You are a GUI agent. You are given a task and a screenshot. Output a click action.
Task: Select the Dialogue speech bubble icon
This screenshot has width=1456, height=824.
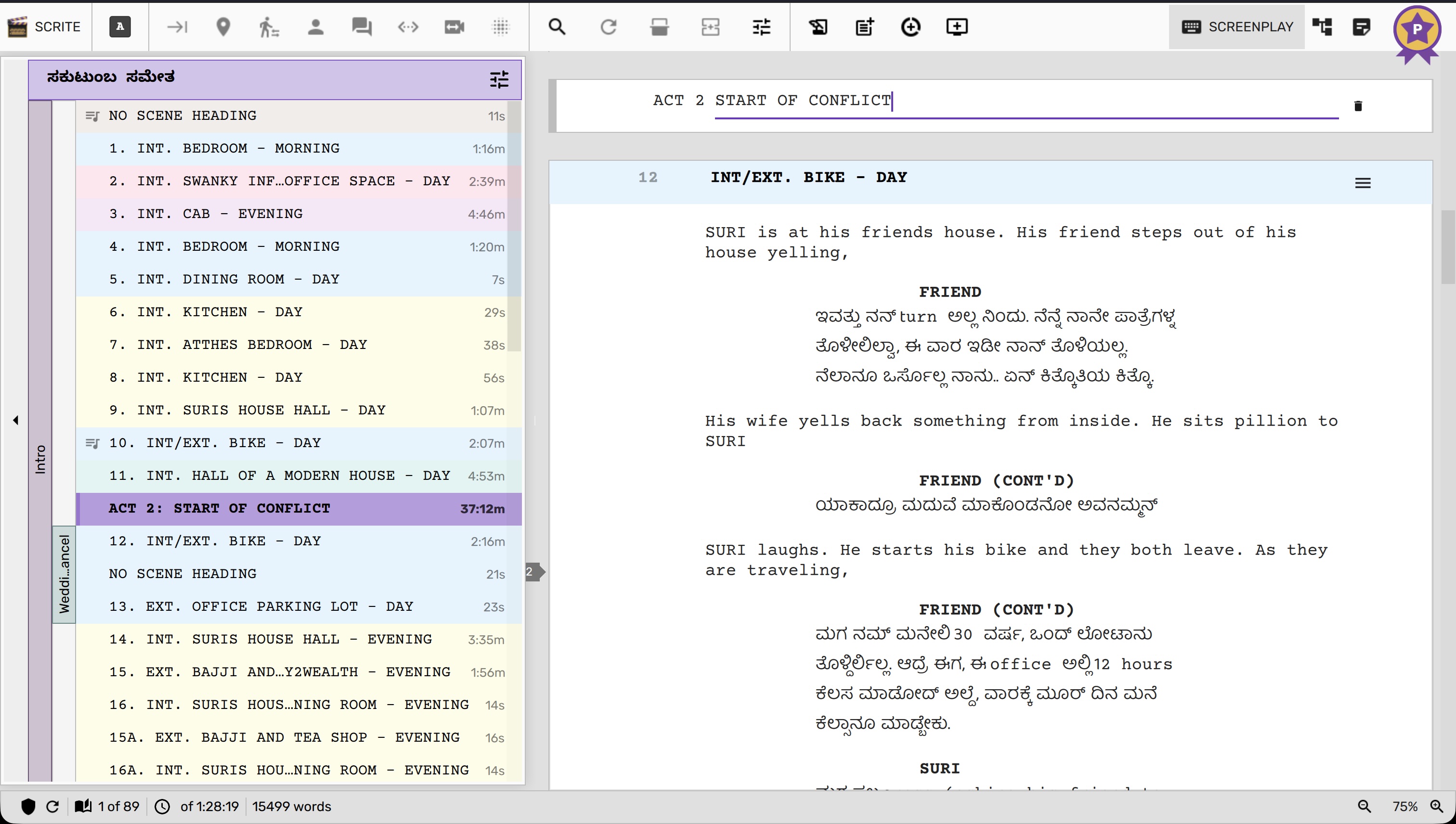point(362,26)
